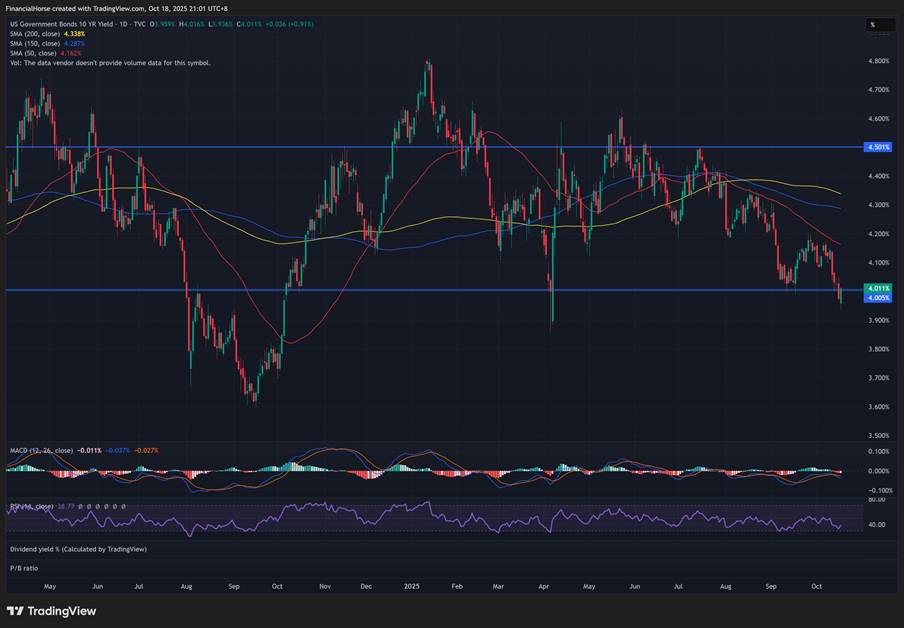The height and width of the screenshot is (628, 904).
Task: Click the upper blue horizontal line at 4.501%
Action: [300, 147]
